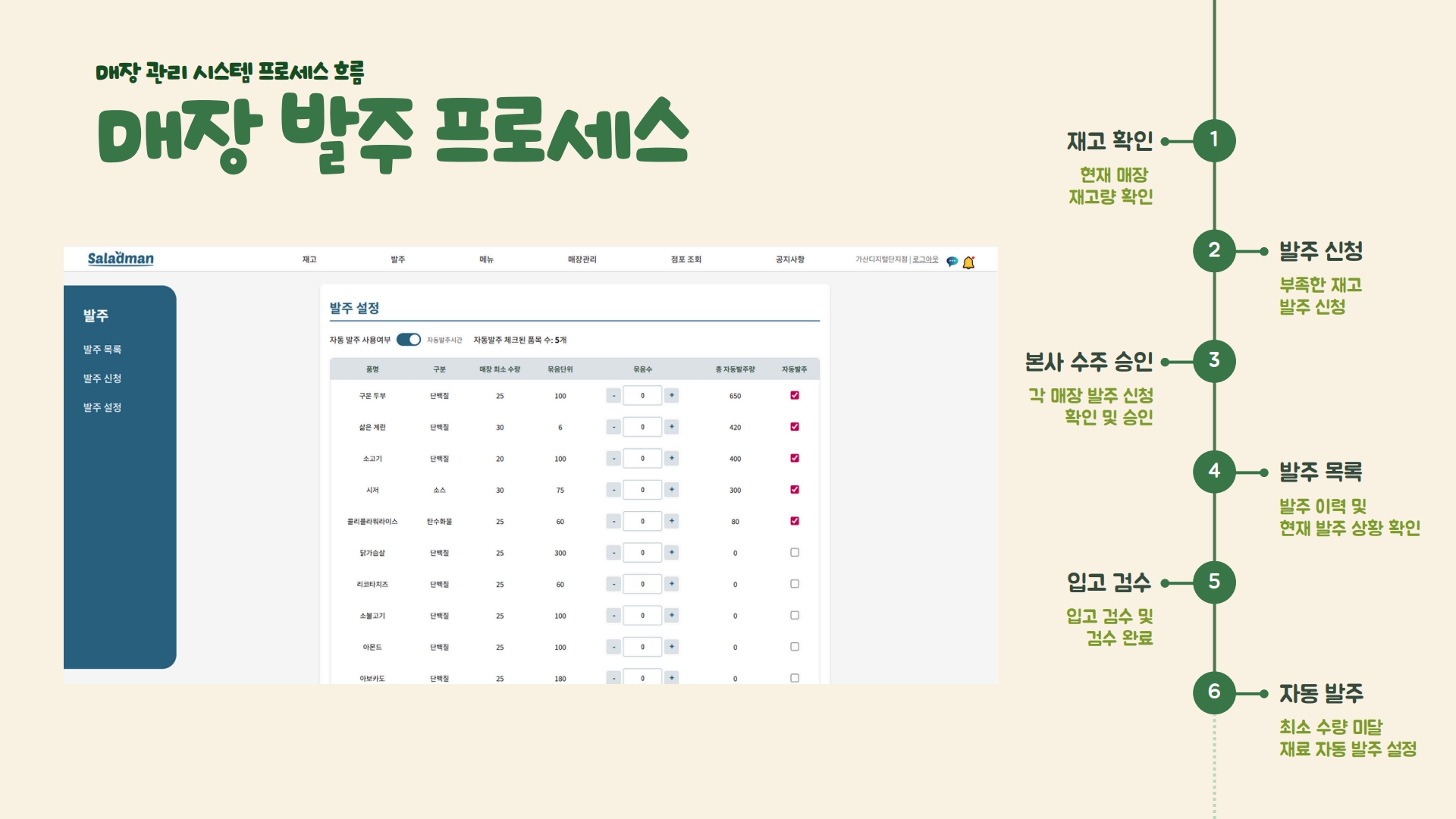Open 발주 신청 in the sidebar
Viewport: 1456px width, 819px height.
click(x=102, y=378)
